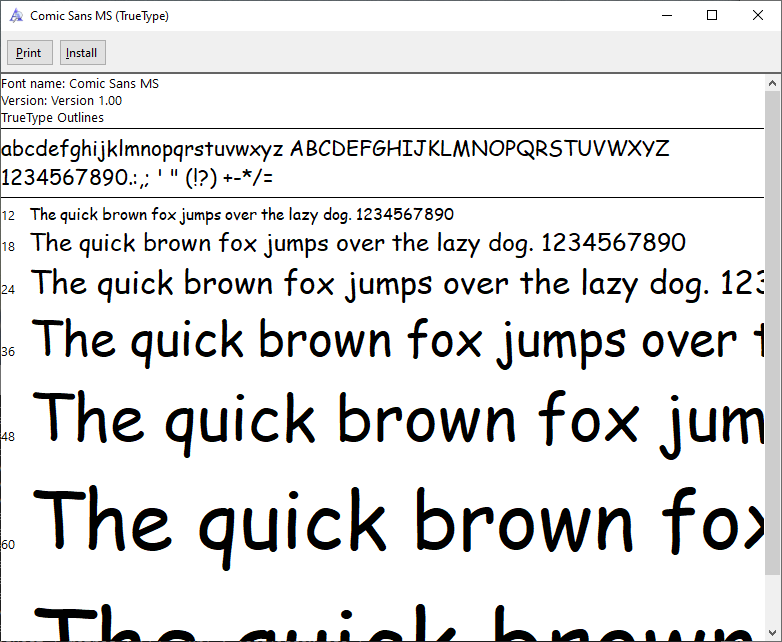This screenshot has width=782, height=642.
Task: Click the size label '18'
Action: (8, 246)
